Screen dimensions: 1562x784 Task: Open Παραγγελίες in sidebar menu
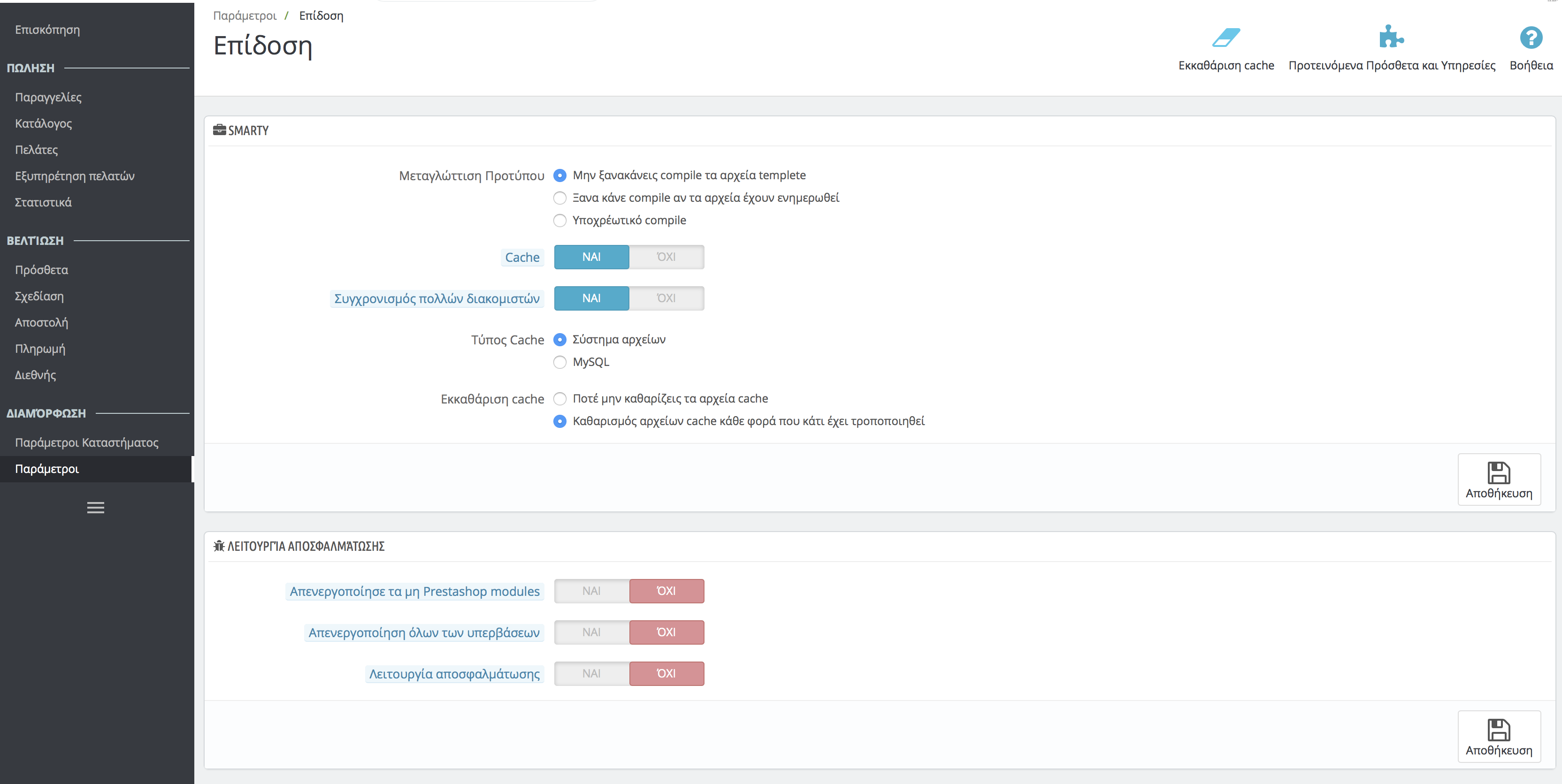(48, 97)
